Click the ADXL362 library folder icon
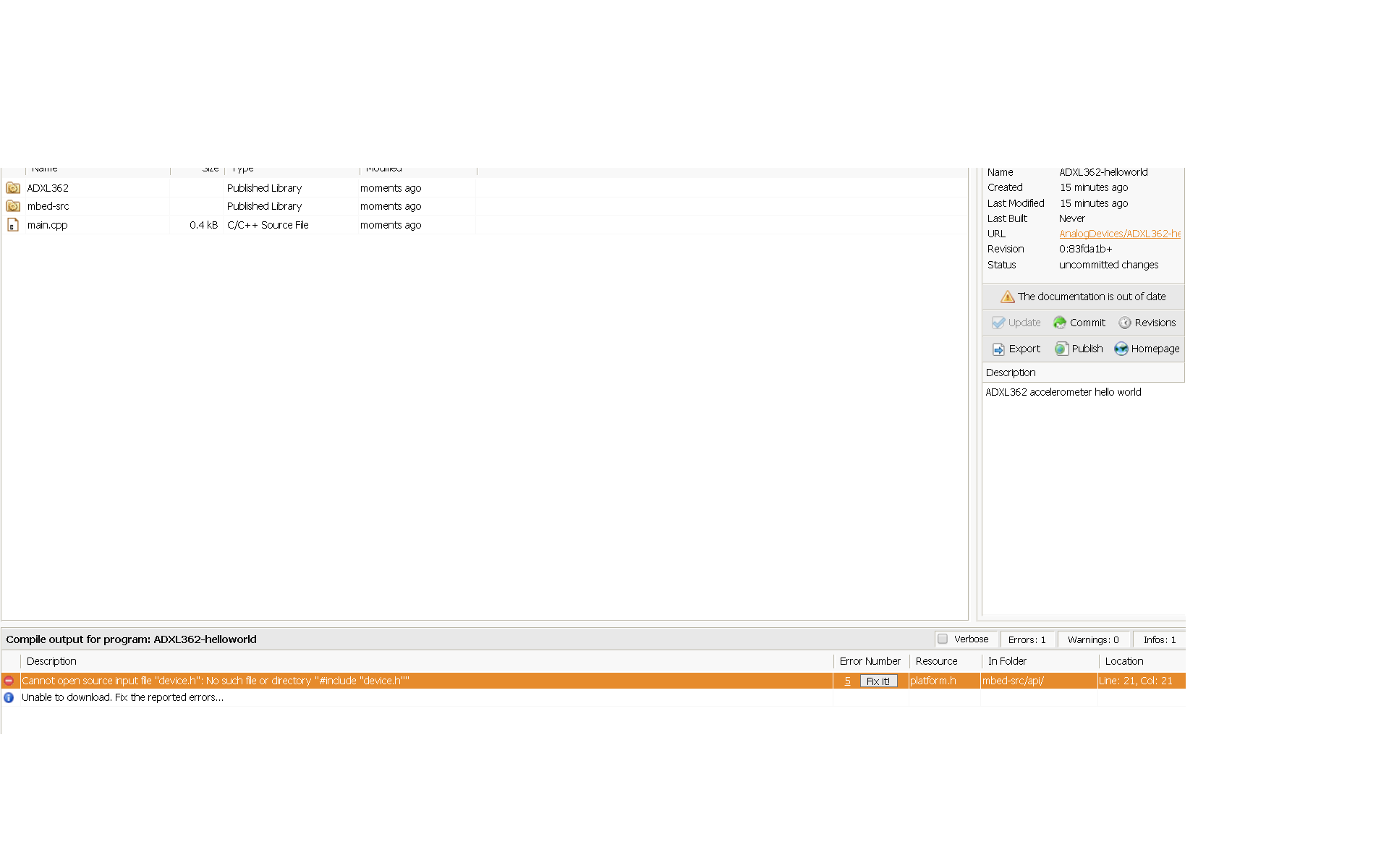Viewport: 1389px width, 868px height. point(13,188)
